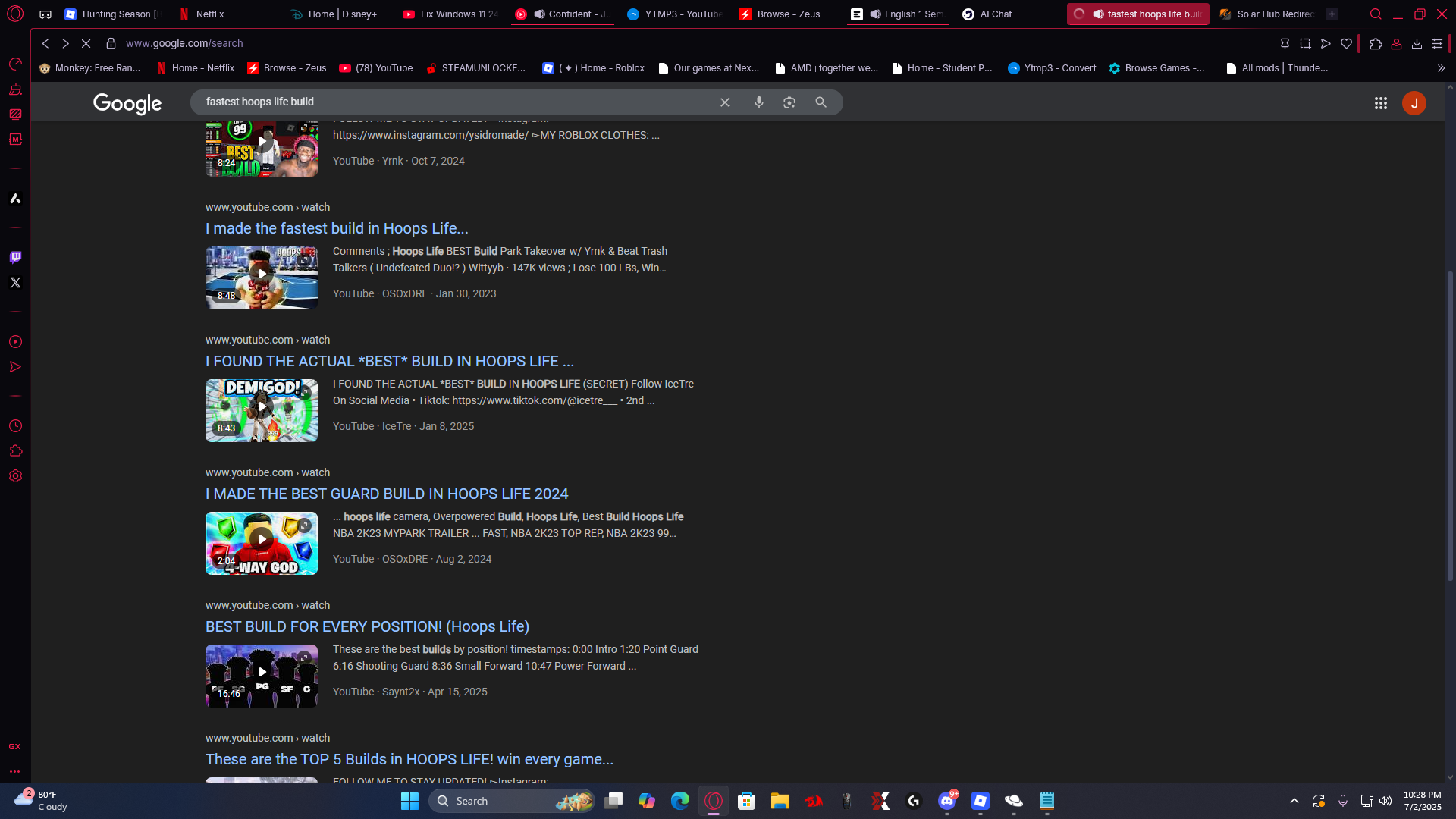Play the 16:46 positions video thumbnail
Screen dimensions: 1456x819
point(262,676)
